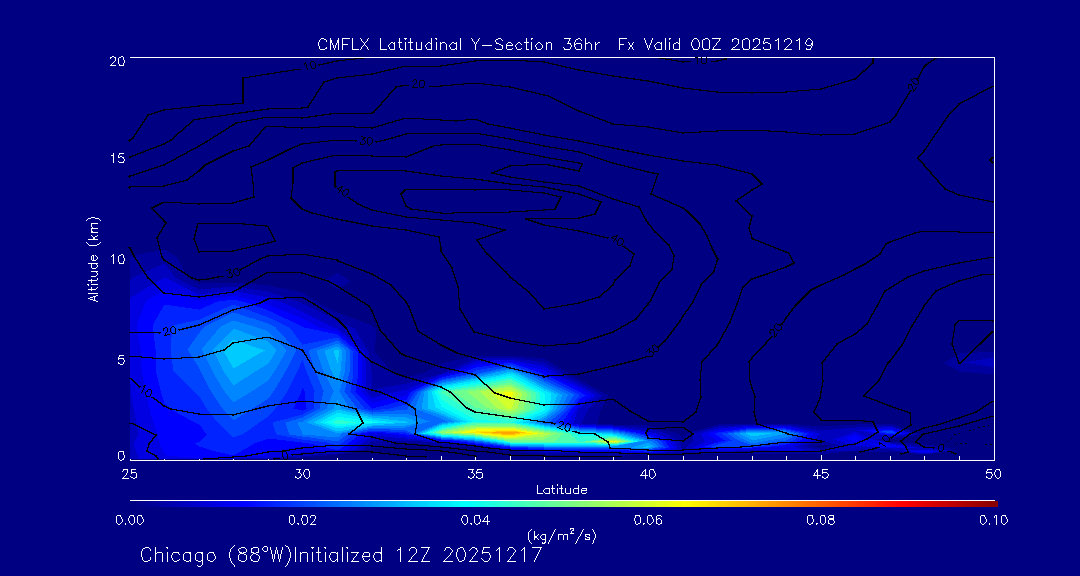Select altitude axis tick label 5
This screenshot has height=576, width=1080.
pos(121,359)
